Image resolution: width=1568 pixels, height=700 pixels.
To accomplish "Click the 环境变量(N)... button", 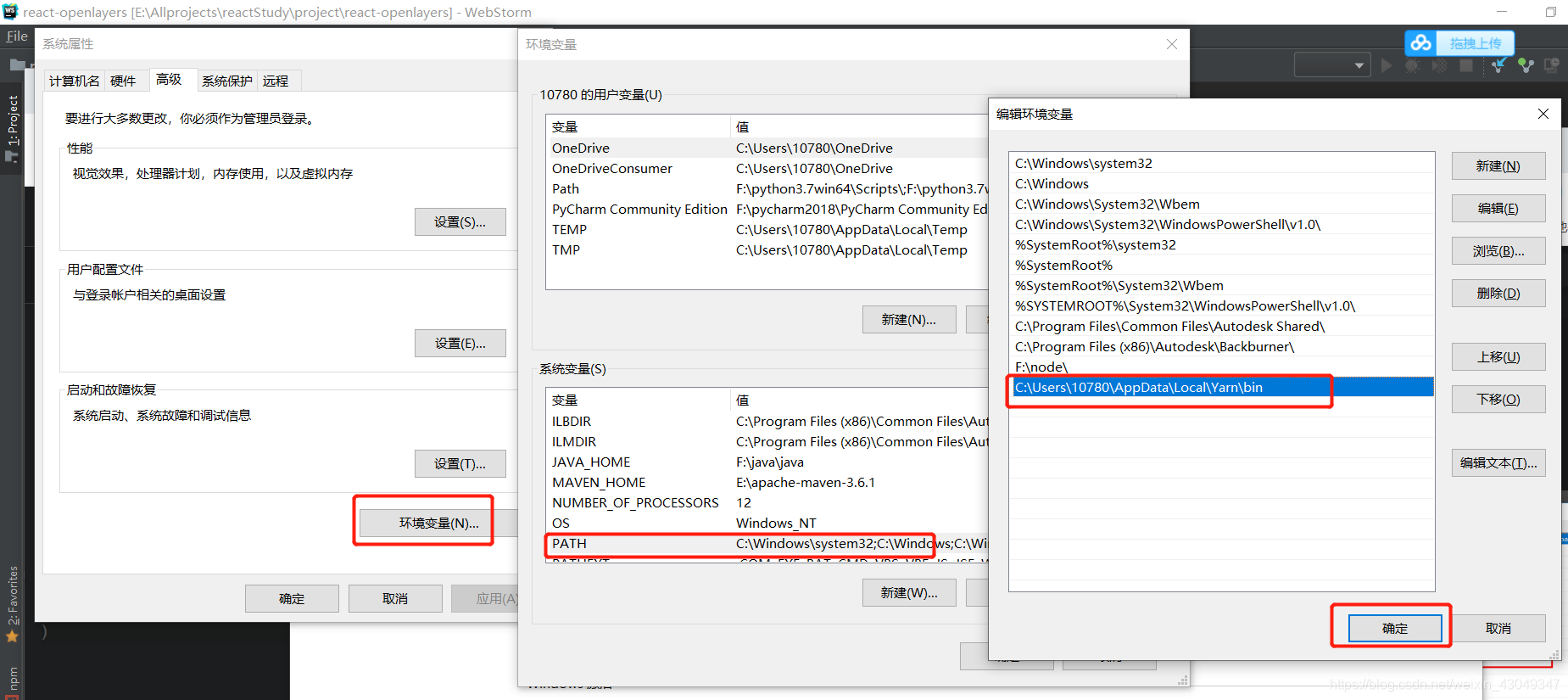I will pos(438,523).
